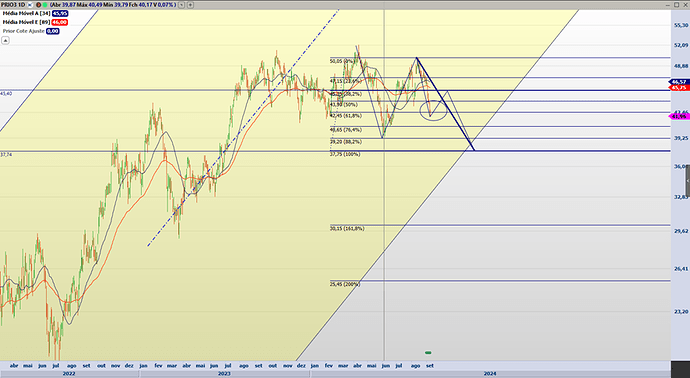Click the 2023 year segment on time axis
The width and height of the screenshot is (690, 378).
(224, 374)
